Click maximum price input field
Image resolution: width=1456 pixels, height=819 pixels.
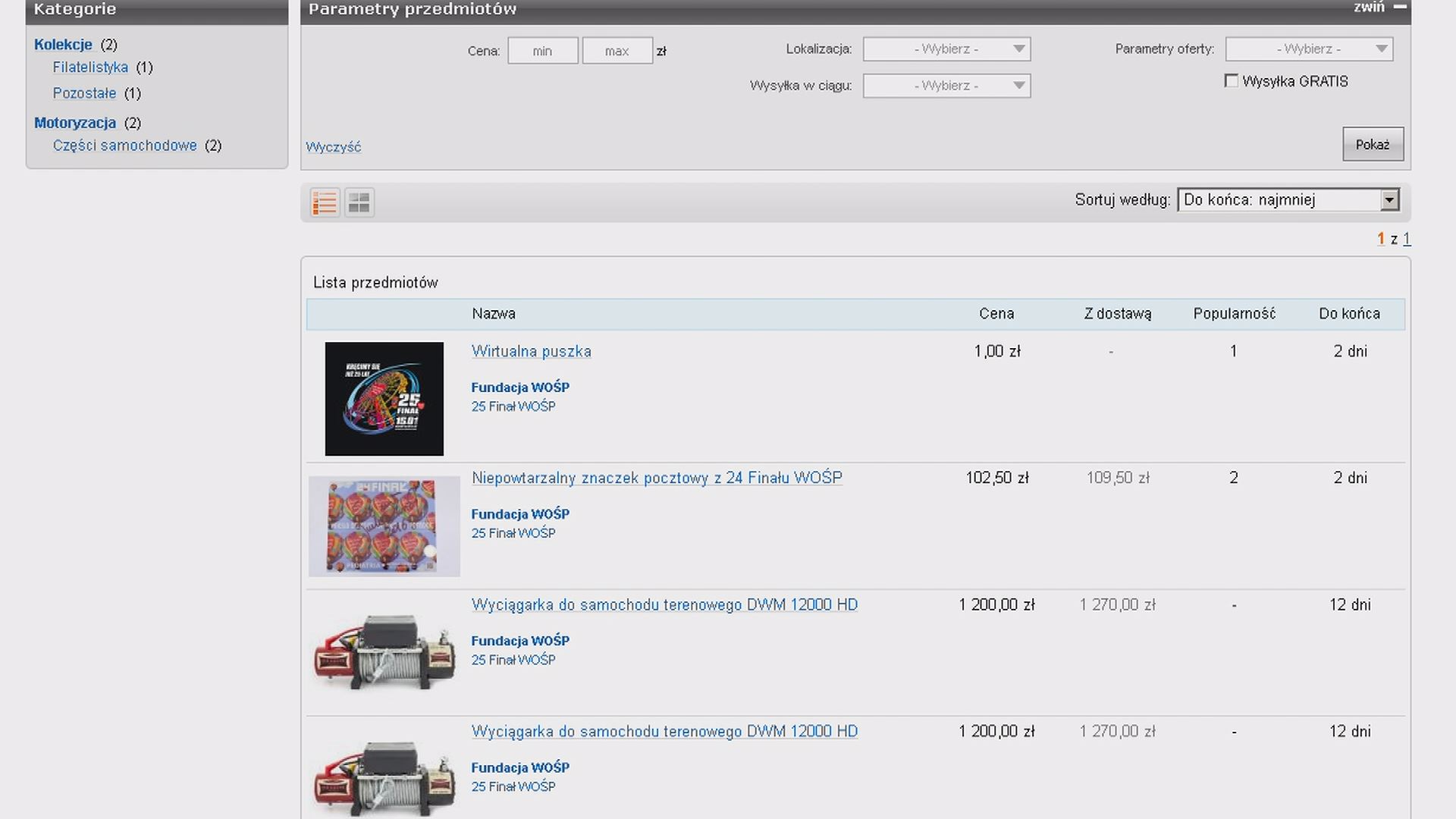coord(617,51)
